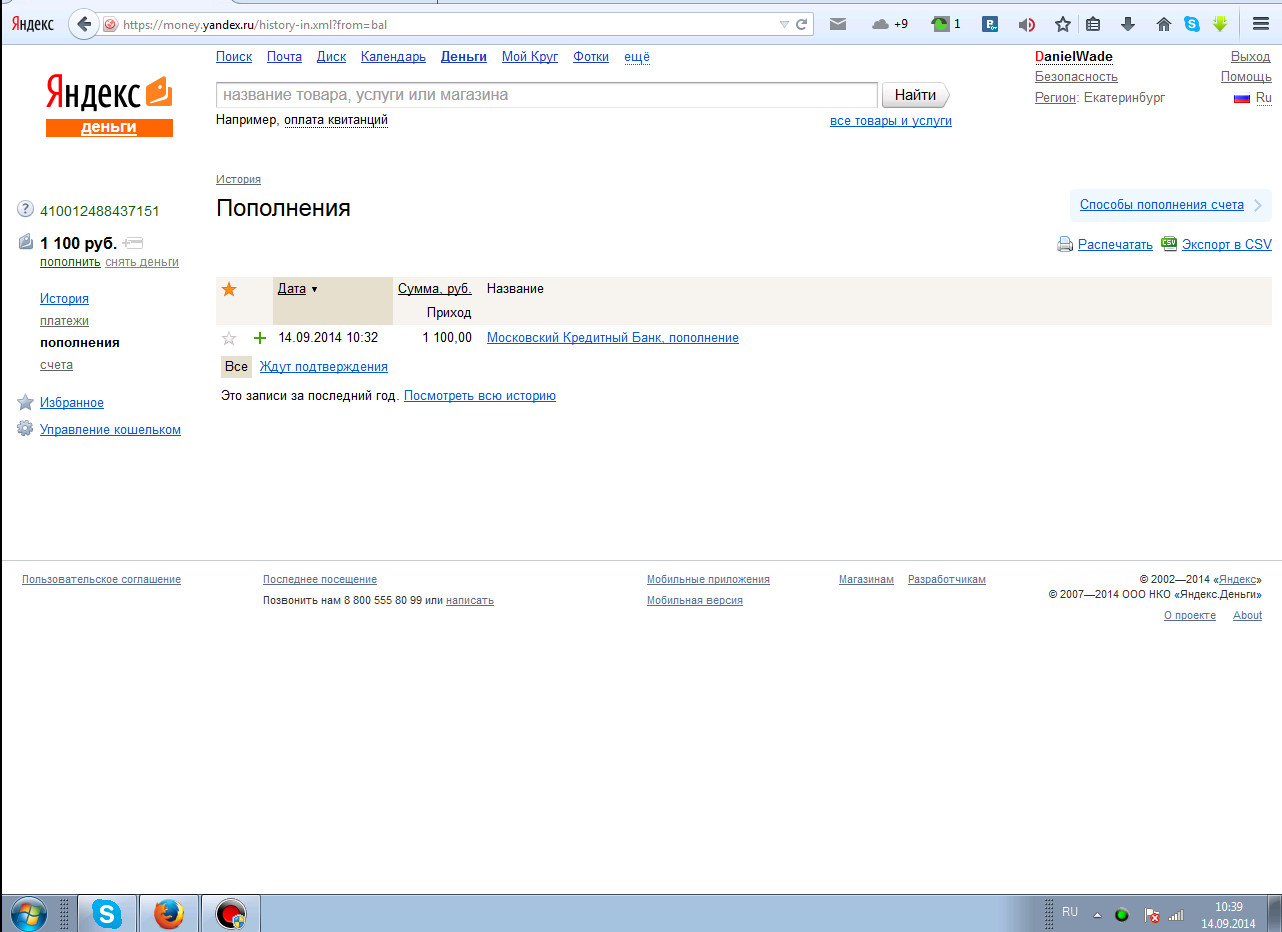The width and height of the screenshot is (1282, 932).
Task: Click the Выход logout link
Action: tap(1251, 57)
